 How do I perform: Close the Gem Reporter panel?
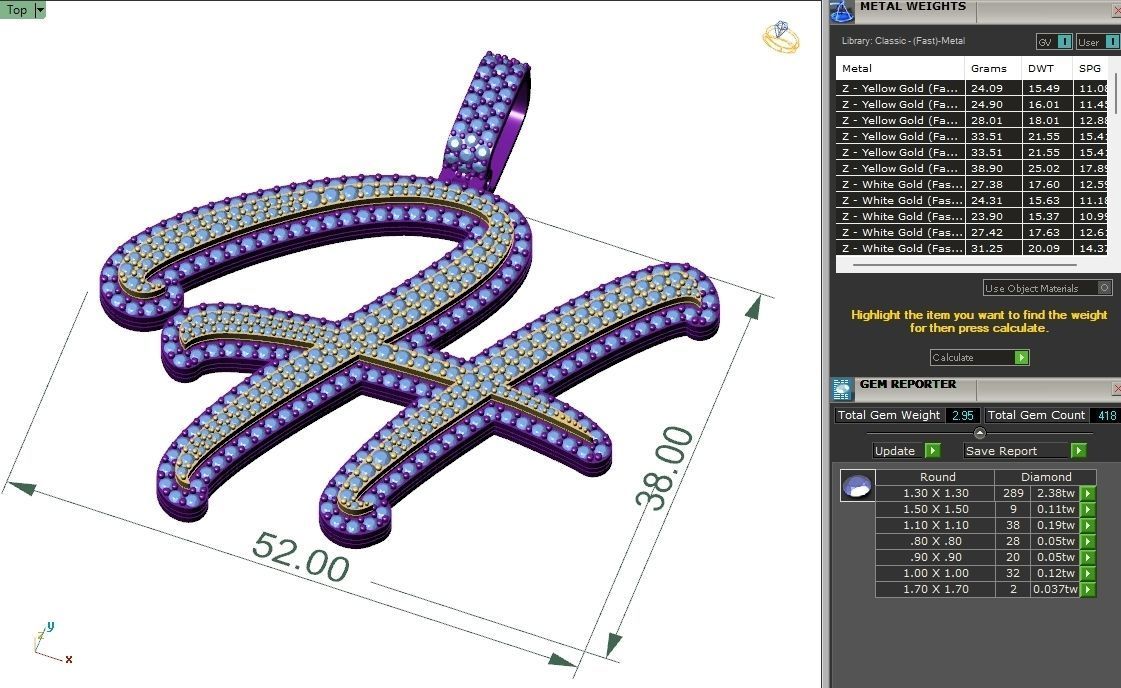click(x=1117, y=388)
